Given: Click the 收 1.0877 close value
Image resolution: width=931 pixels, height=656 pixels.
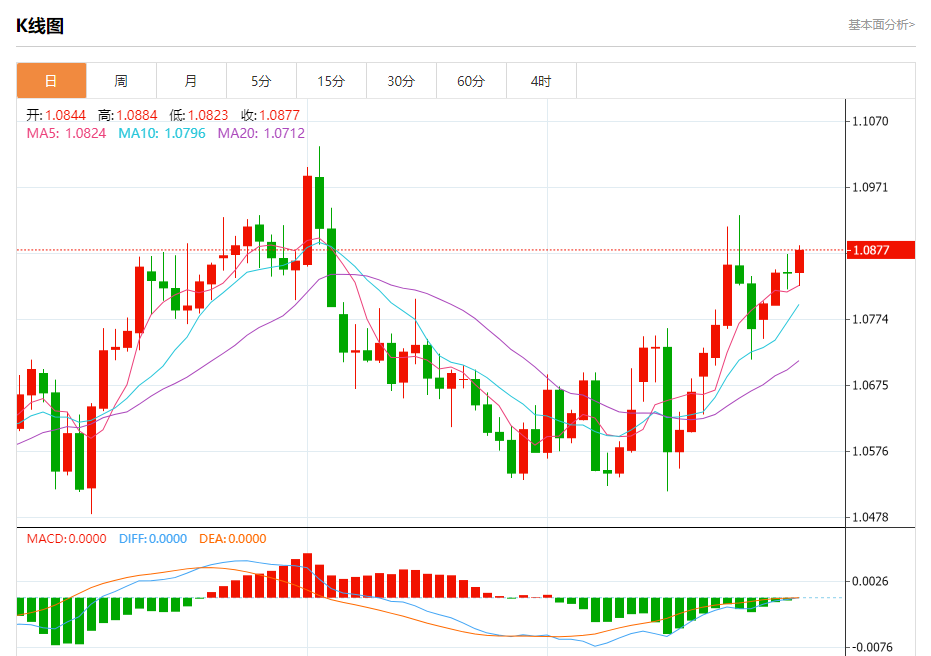Looking at the screenshot, I should coord(270,115).
